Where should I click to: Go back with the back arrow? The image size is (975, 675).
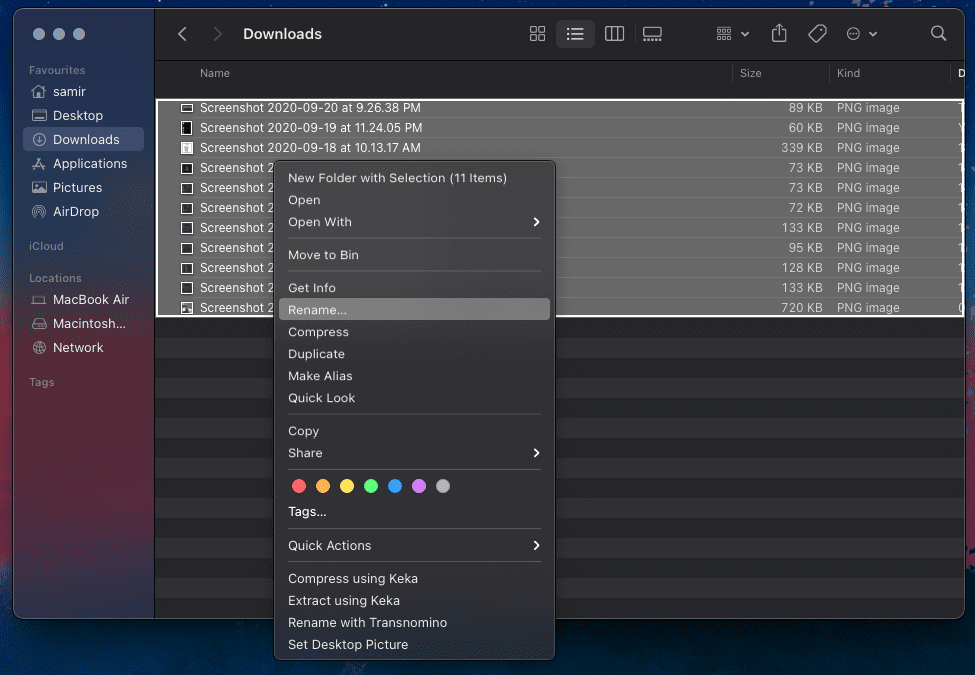pos(182,34)
